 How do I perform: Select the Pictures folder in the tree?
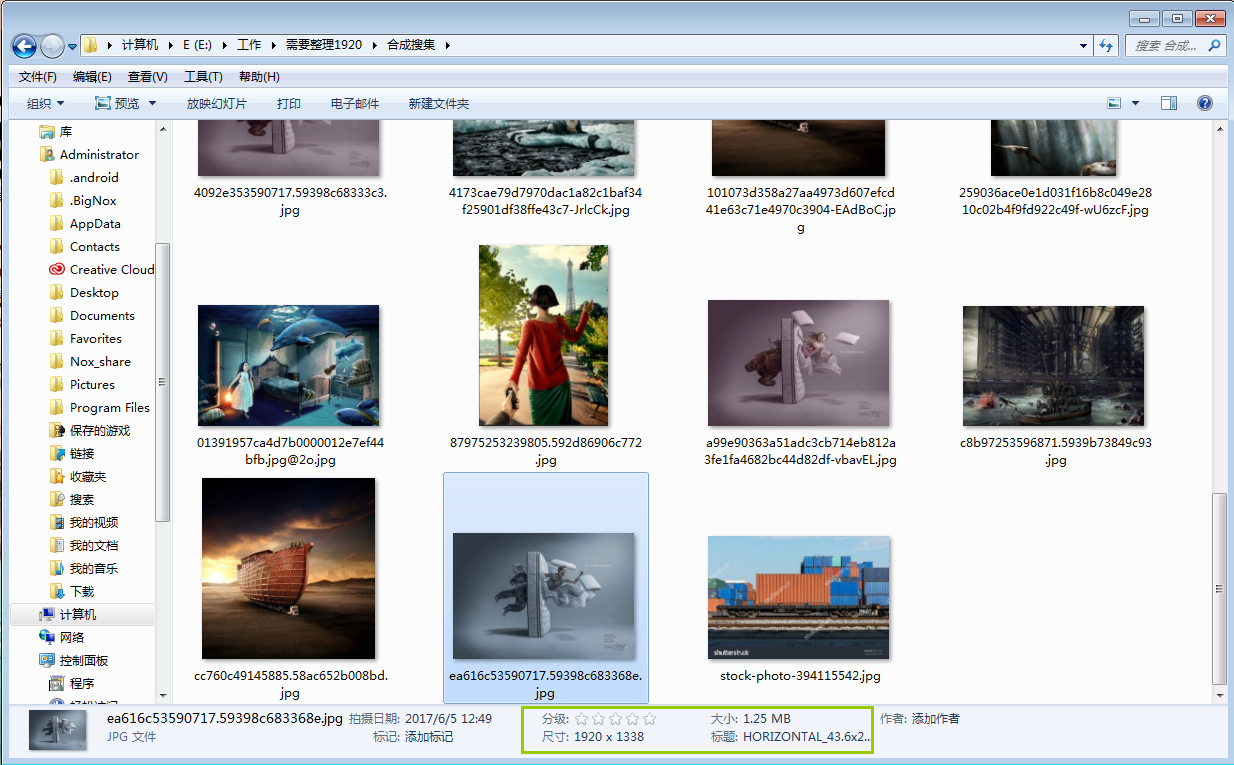[x=92, y=384]
